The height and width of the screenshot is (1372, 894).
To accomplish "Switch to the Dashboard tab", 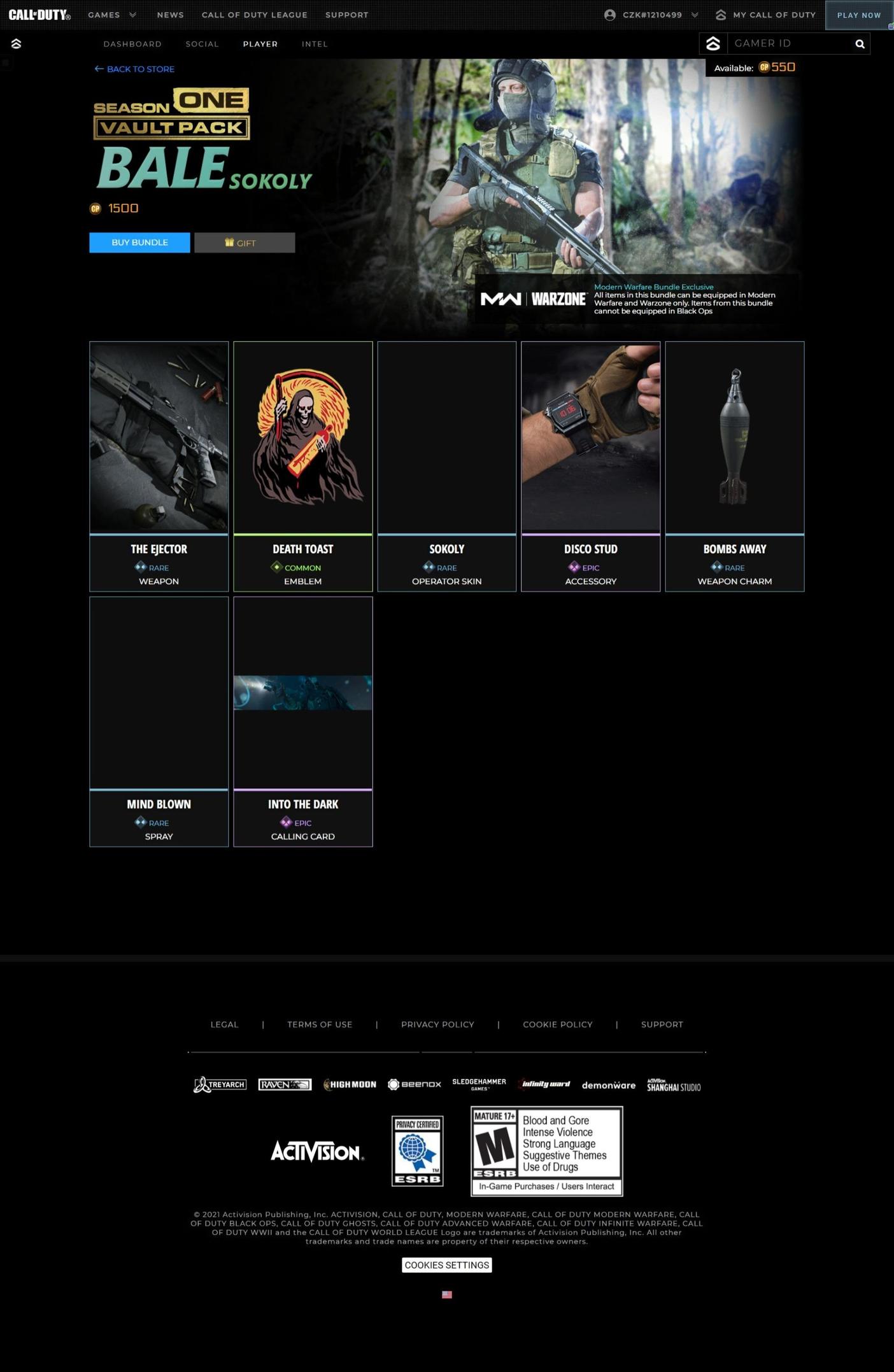I will point(132,44).
